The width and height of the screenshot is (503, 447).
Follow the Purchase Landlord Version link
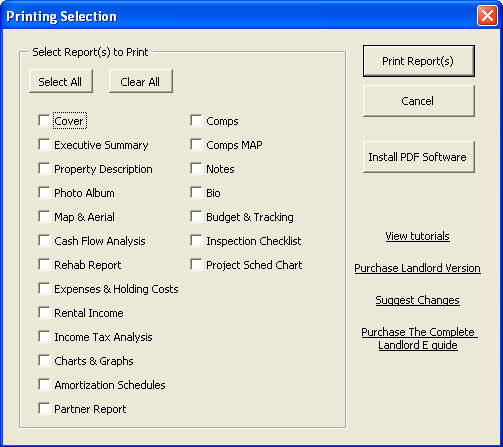coord(417,268)
